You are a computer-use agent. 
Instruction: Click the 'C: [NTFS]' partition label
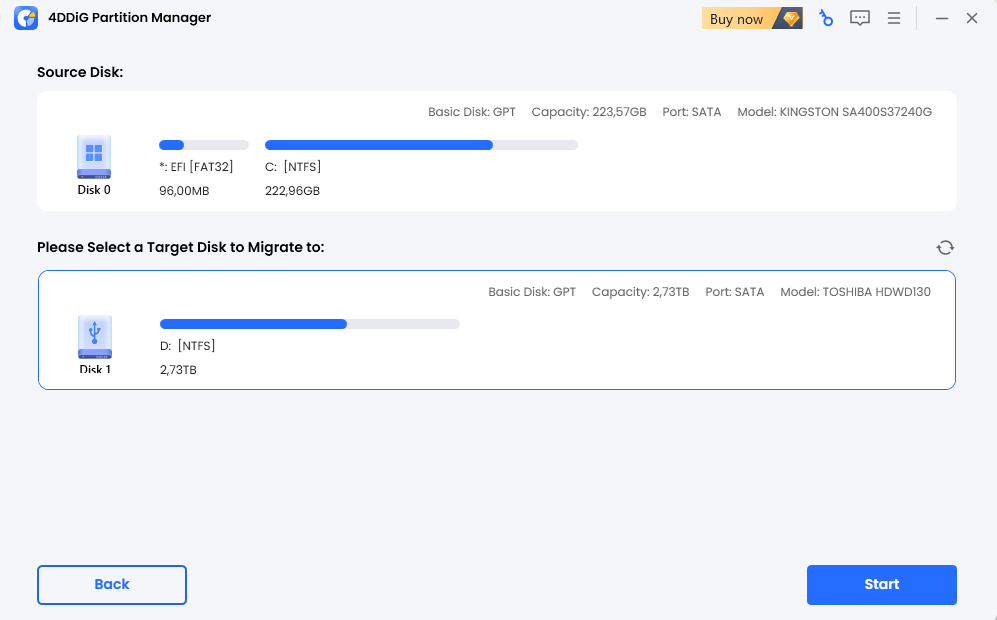292,167
